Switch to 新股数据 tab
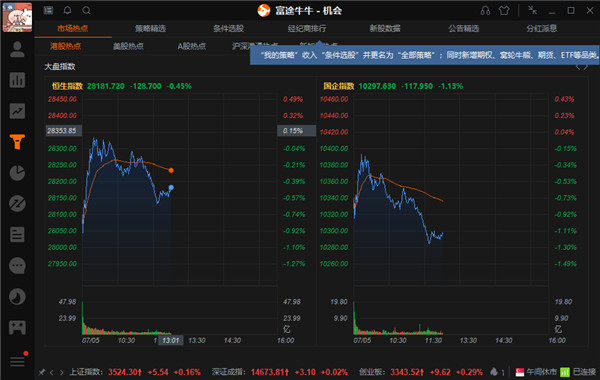600x380 pixels. [385, 28]
